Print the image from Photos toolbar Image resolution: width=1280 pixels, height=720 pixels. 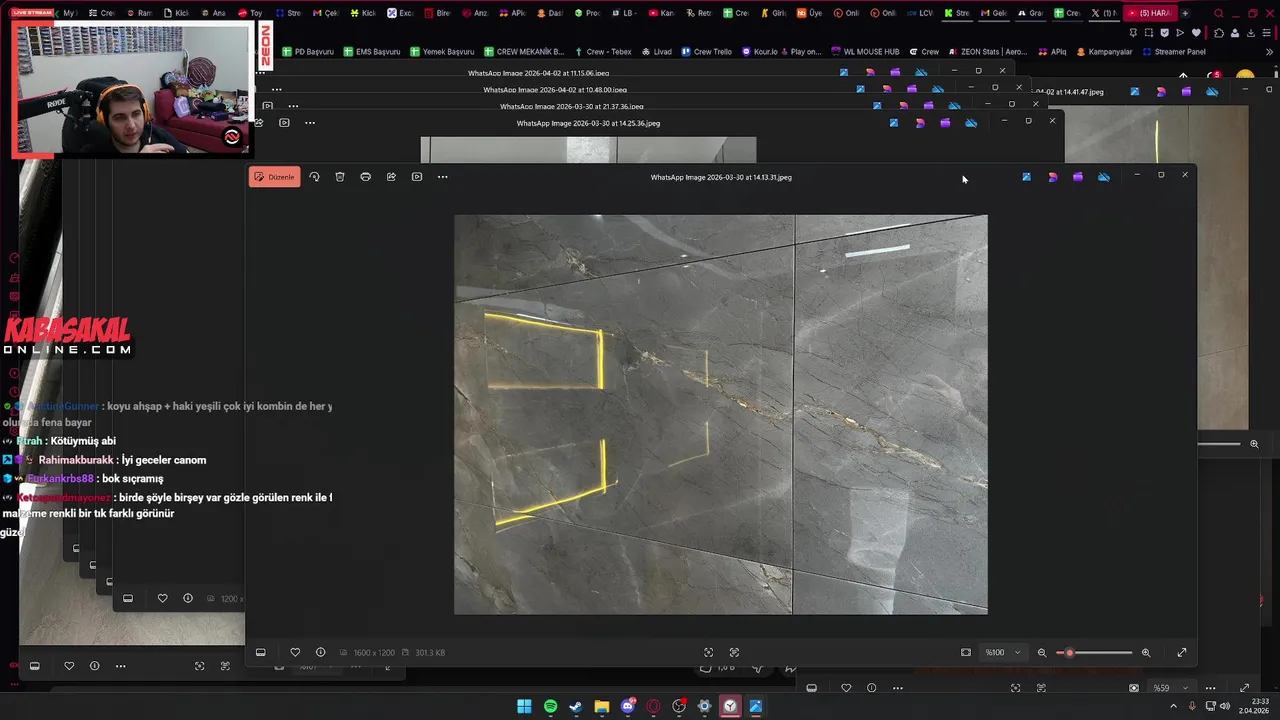pos(365,177)
